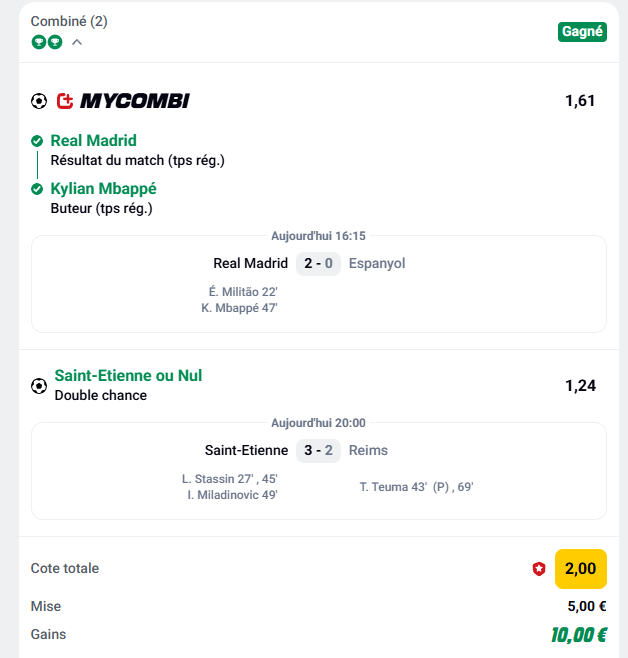Open the Real Madrid match result selection

click(93, 141)
